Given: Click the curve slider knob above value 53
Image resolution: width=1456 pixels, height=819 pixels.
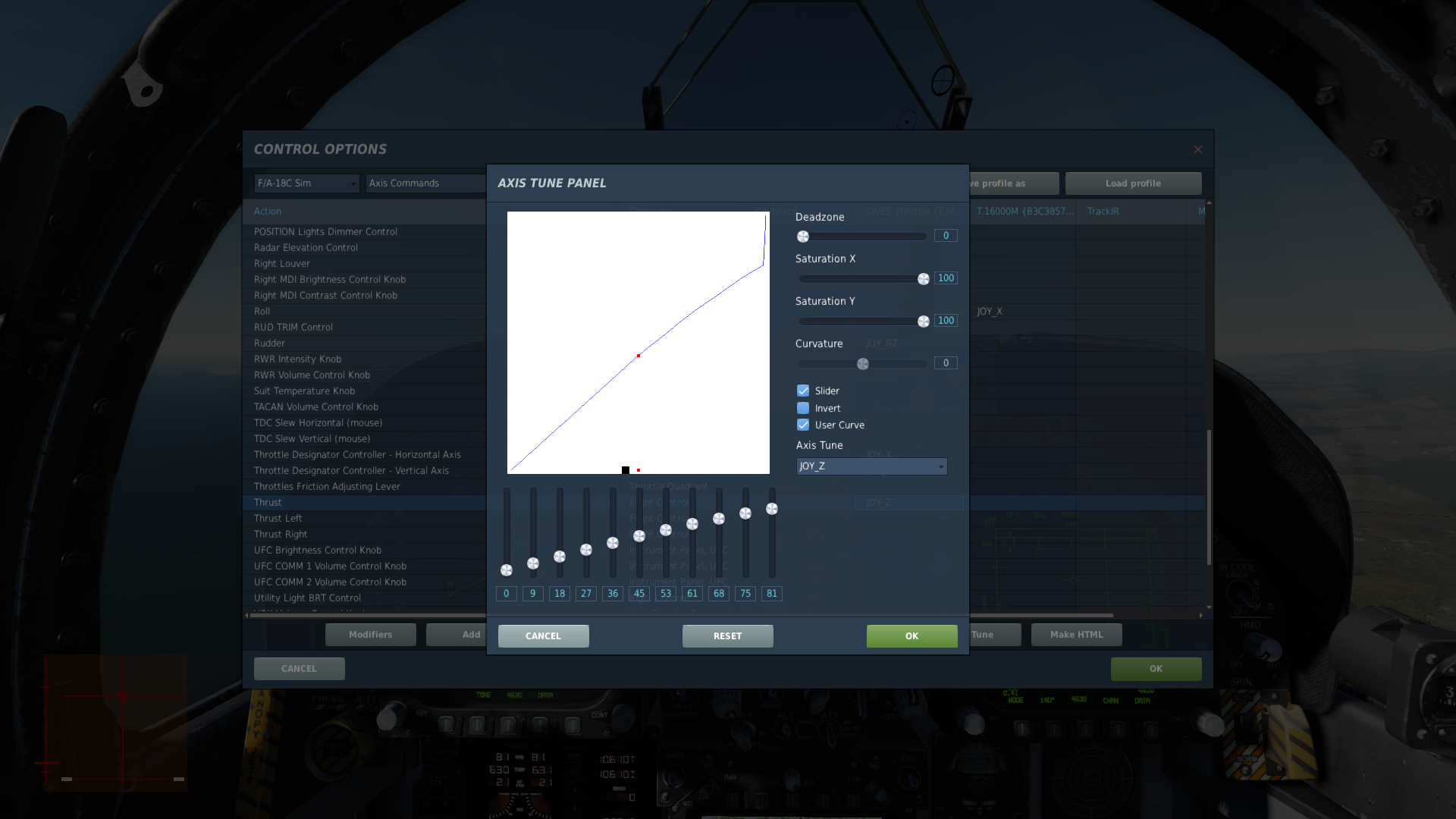Looking at the screenshot, I should [666, 530].
